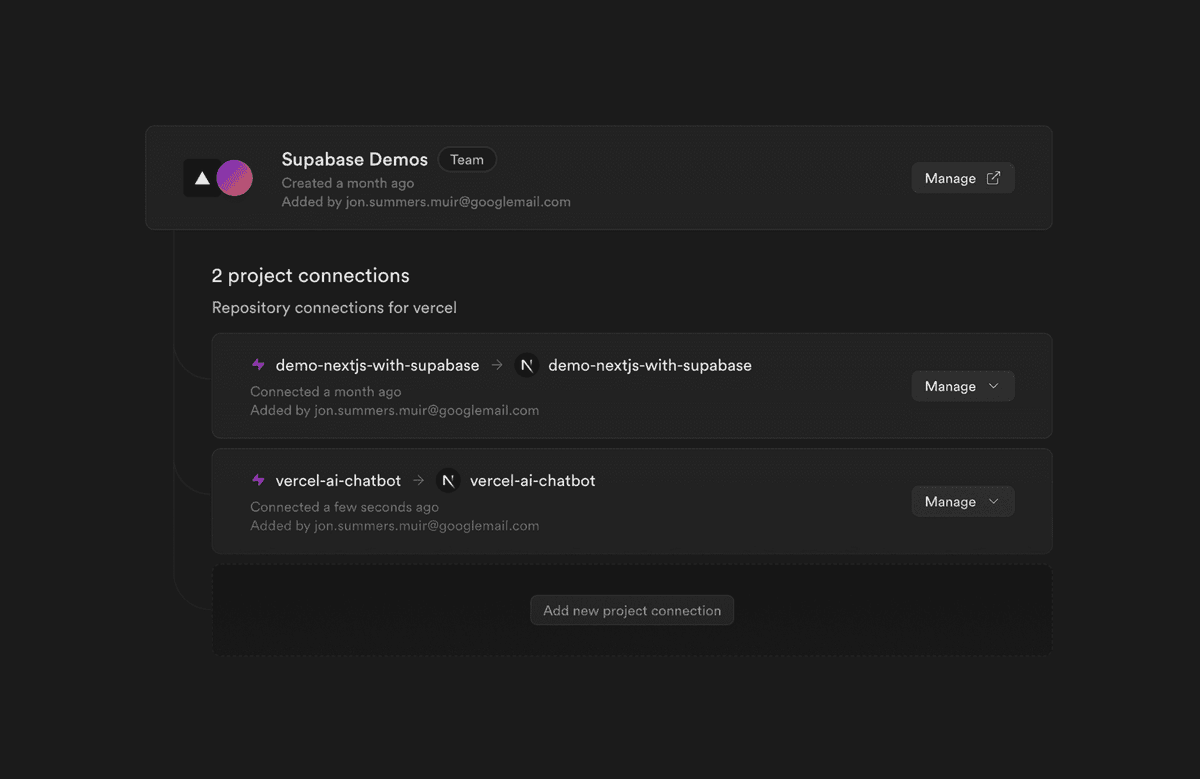Open Manage for the Supabase Demos team
The image size is (1200, 779).
tap(962, 177)
